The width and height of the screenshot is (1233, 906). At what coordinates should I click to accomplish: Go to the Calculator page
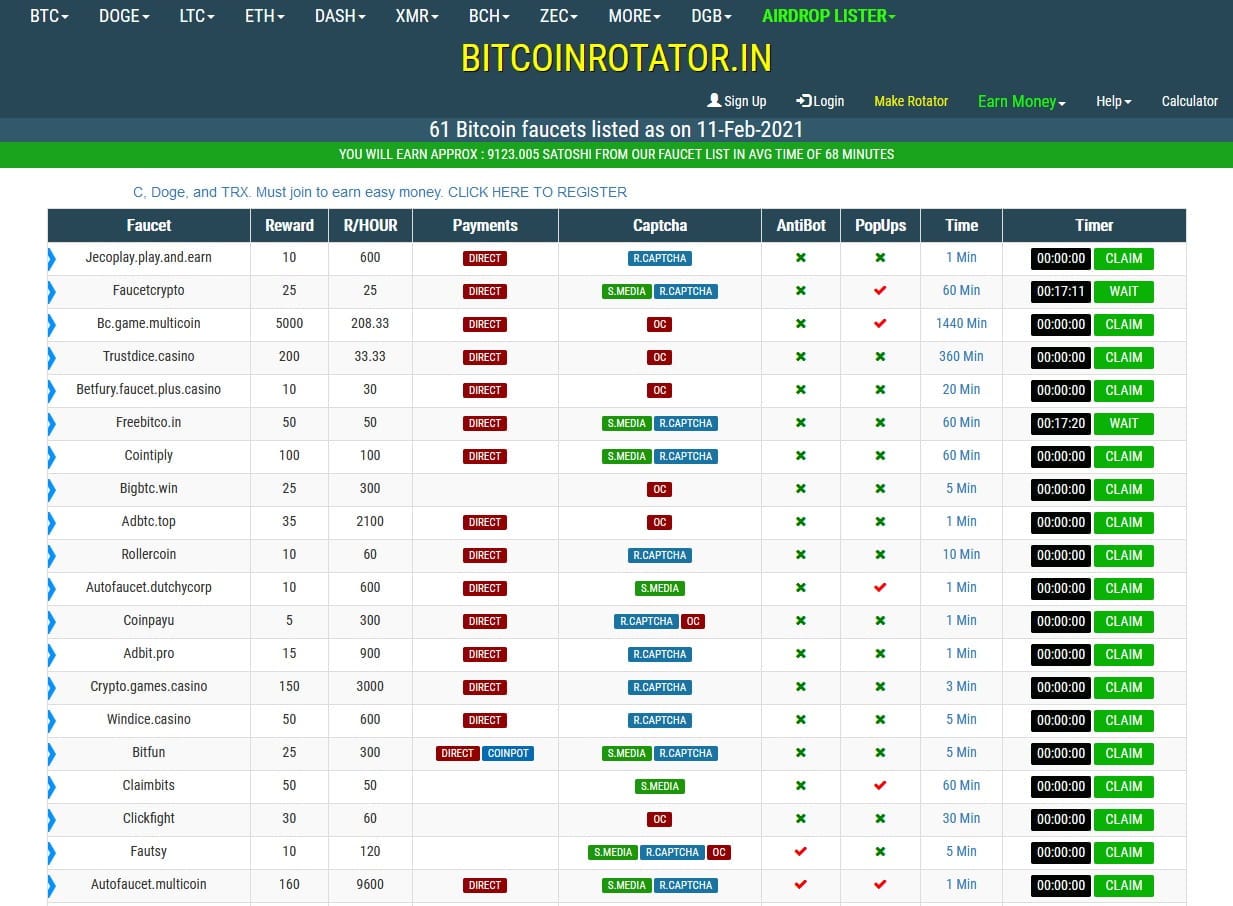point(1190,101)
